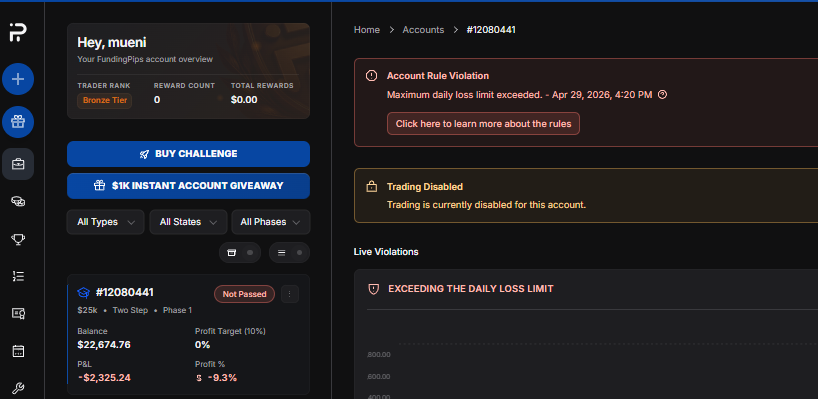Toggle the archived accounts switch
The height and width of the screenshot is (399, 818).
coord(240,252)
